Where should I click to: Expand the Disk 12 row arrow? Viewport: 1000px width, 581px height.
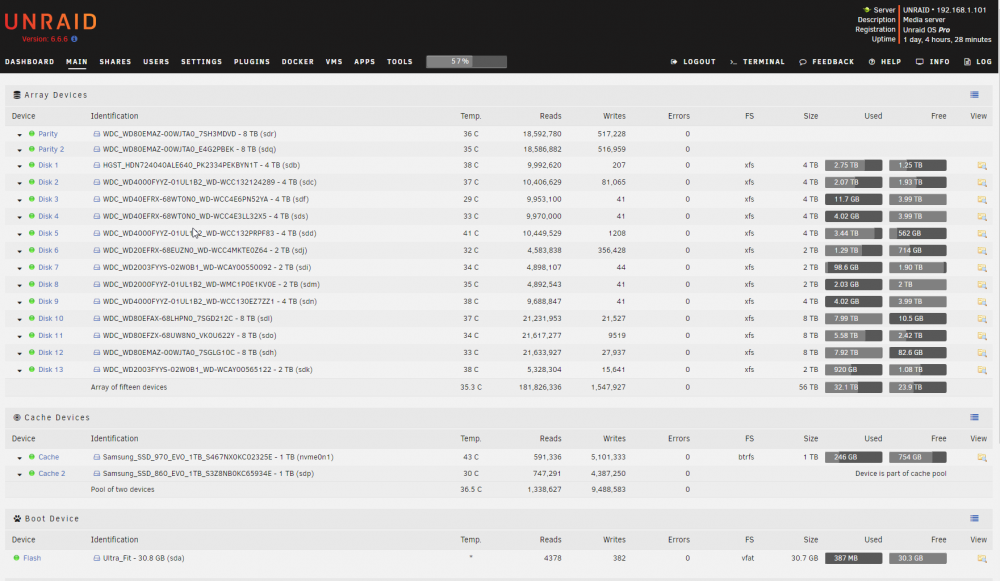click(20, 353)
